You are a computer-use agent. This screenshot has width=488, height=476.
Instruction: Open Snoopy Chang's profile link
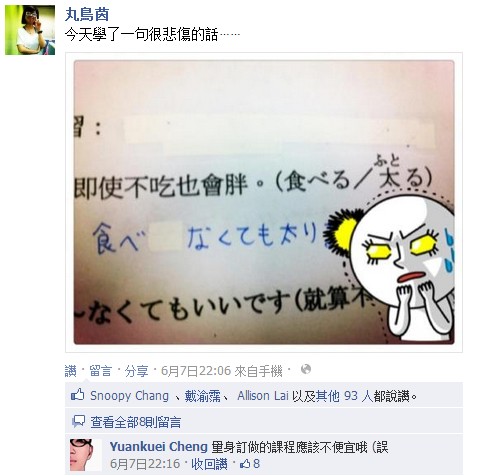129,396
